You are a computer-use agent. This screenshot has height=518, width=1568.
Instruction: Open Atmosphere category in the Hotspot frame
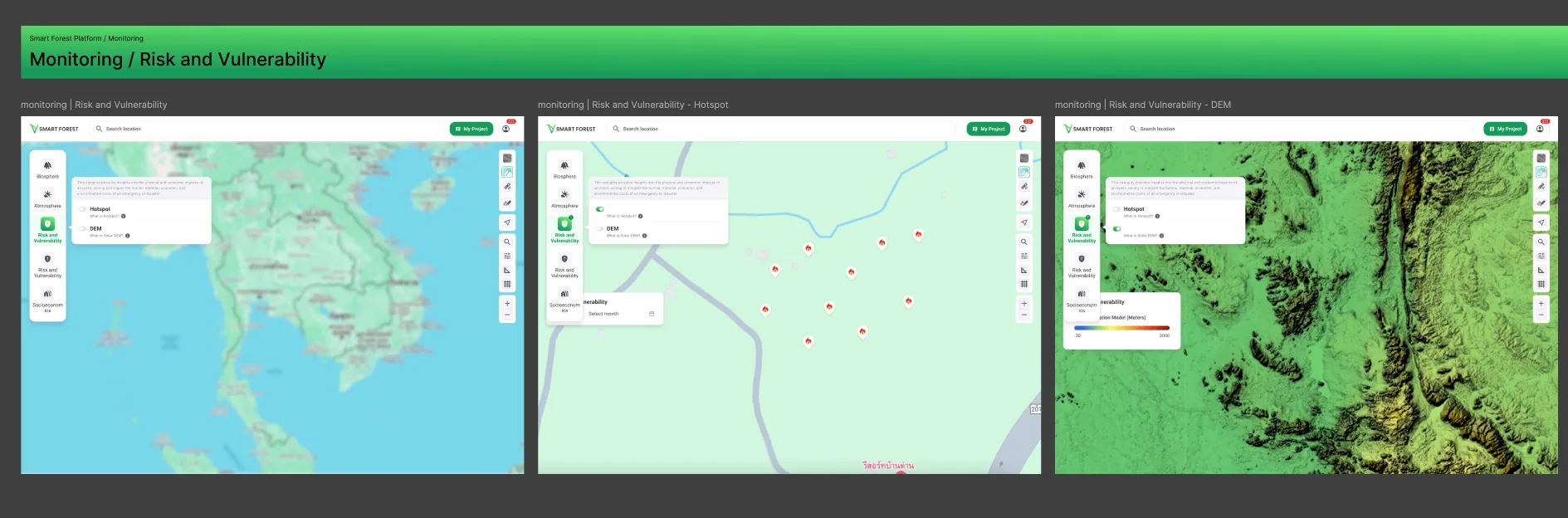(564, 198)
